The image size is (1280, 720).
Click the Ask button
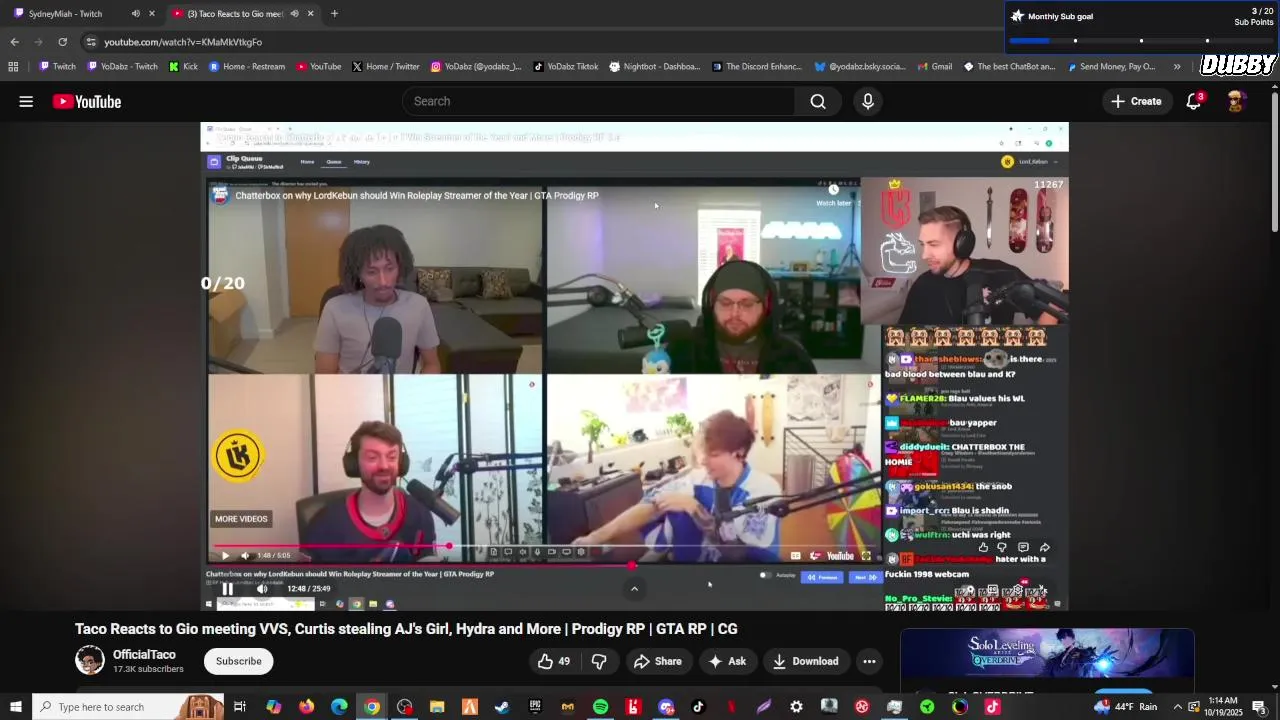click(x=727, y=661)
